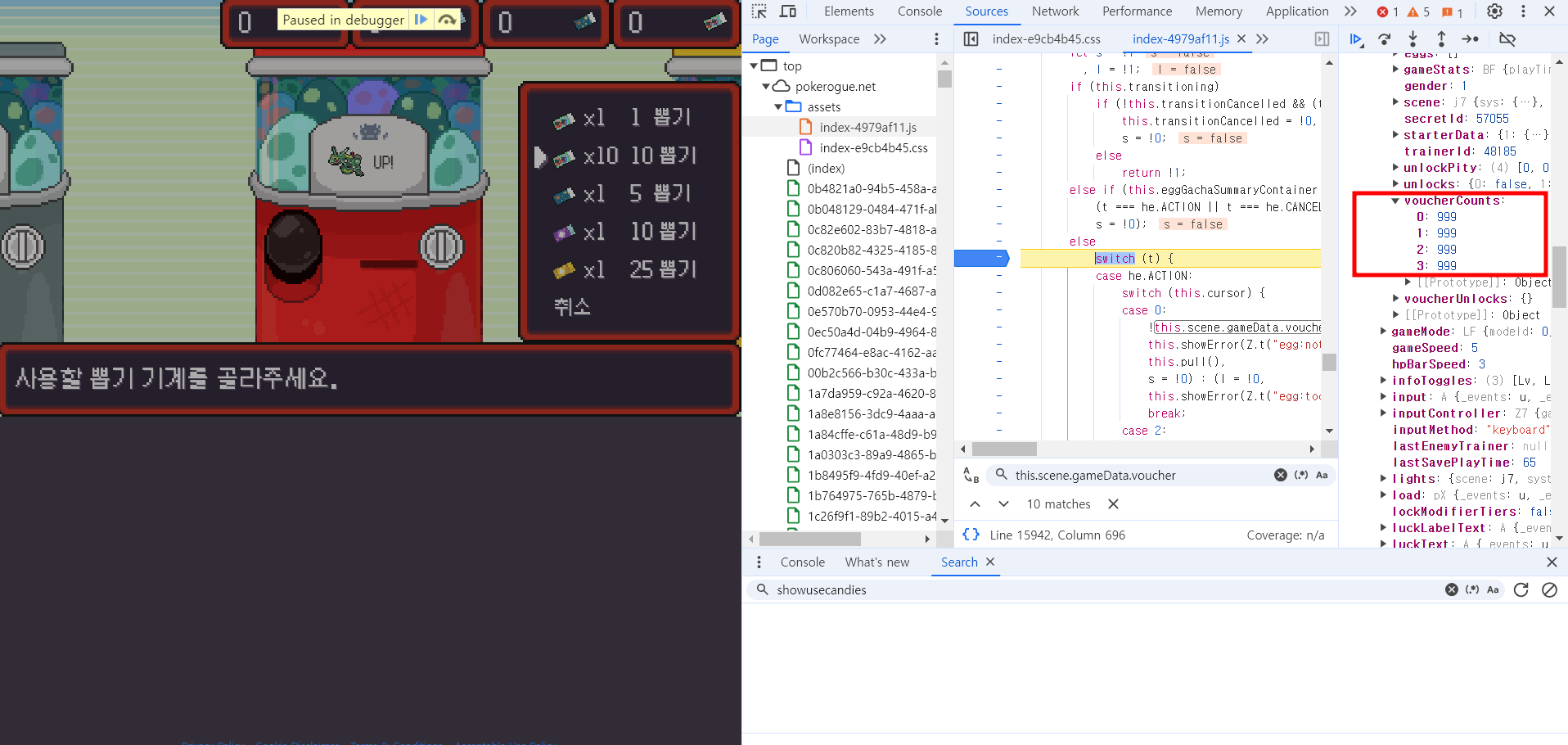Click the code editor horizontal scrollbar
This screenshot has width=1568, height=745.
point(1004,449)
